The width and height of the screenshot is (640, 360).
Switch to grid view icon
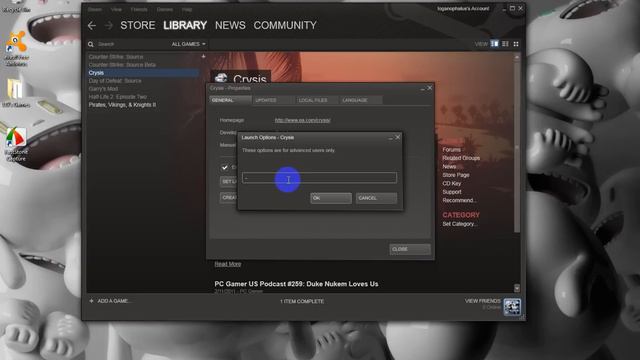(516, 44)
